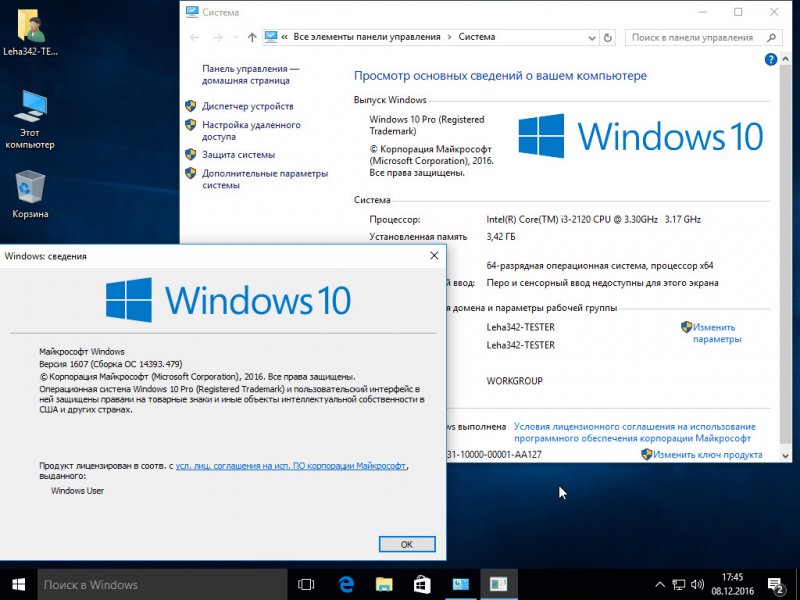Open Windows Start menu
The image size is (800, 600).
pyautogui.click(x=18, y=585)
